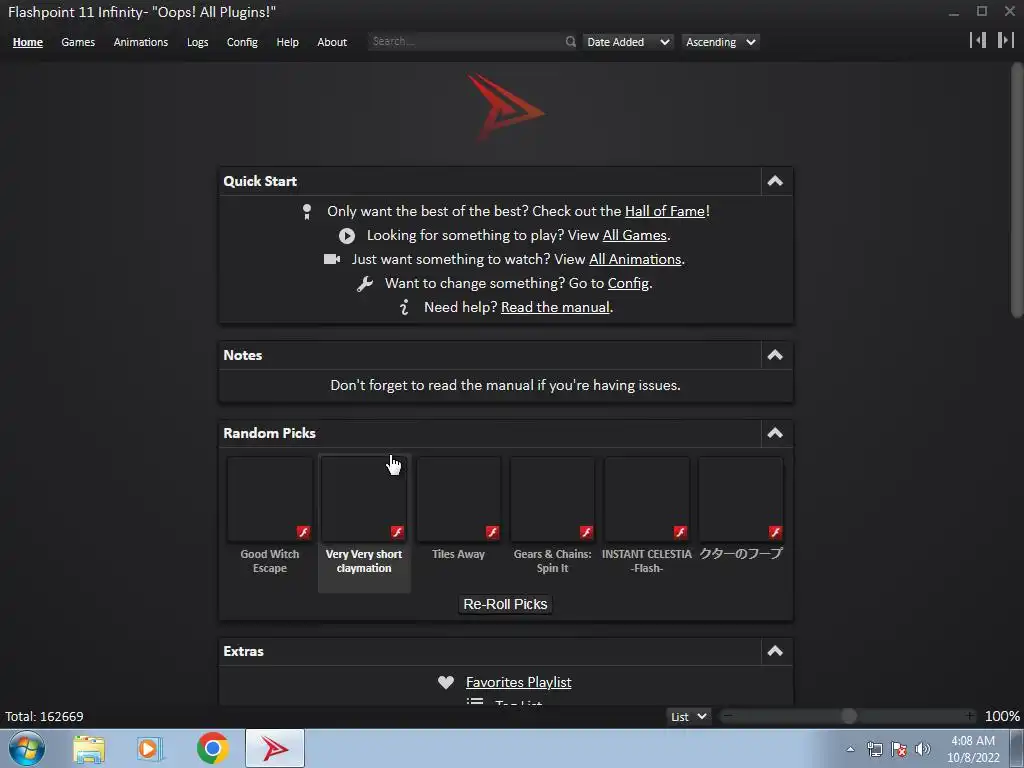Collapse the Random Picks section

tap(775, 433)
